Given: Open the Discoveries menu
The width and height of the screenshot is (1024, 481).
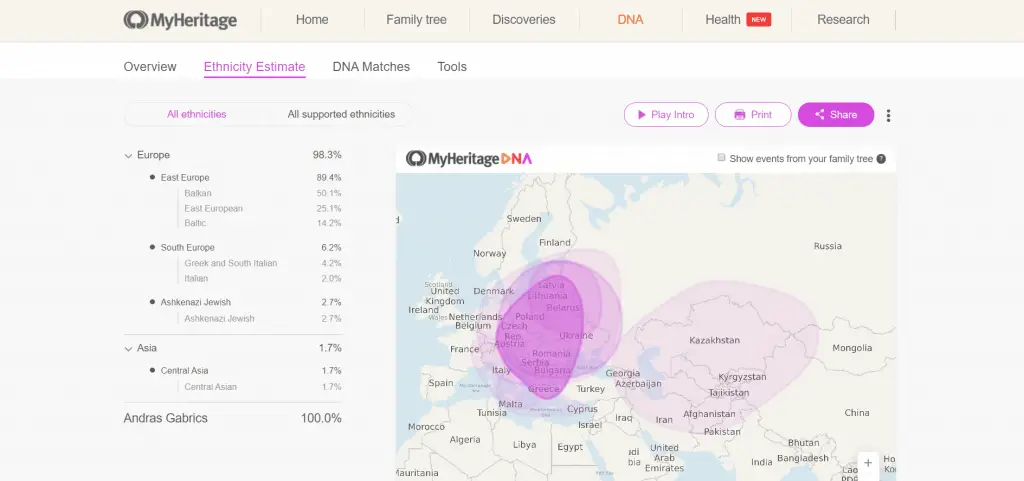Looking at the screenshot, I should (x=524, y=20).
